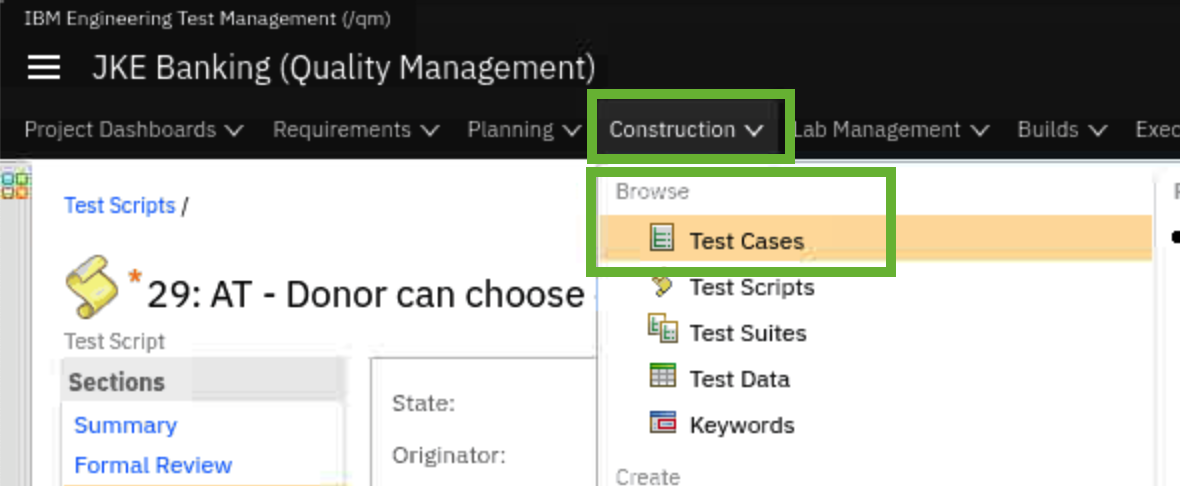Follow the Test Scripts breadcrumb link

coord(119,205)
